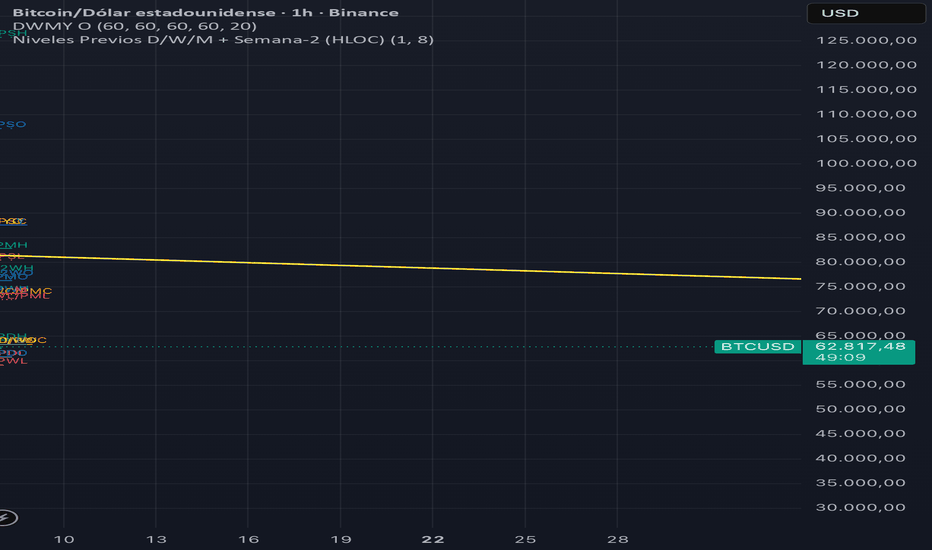
Task: Click the PDO level label
Action: 13,353
